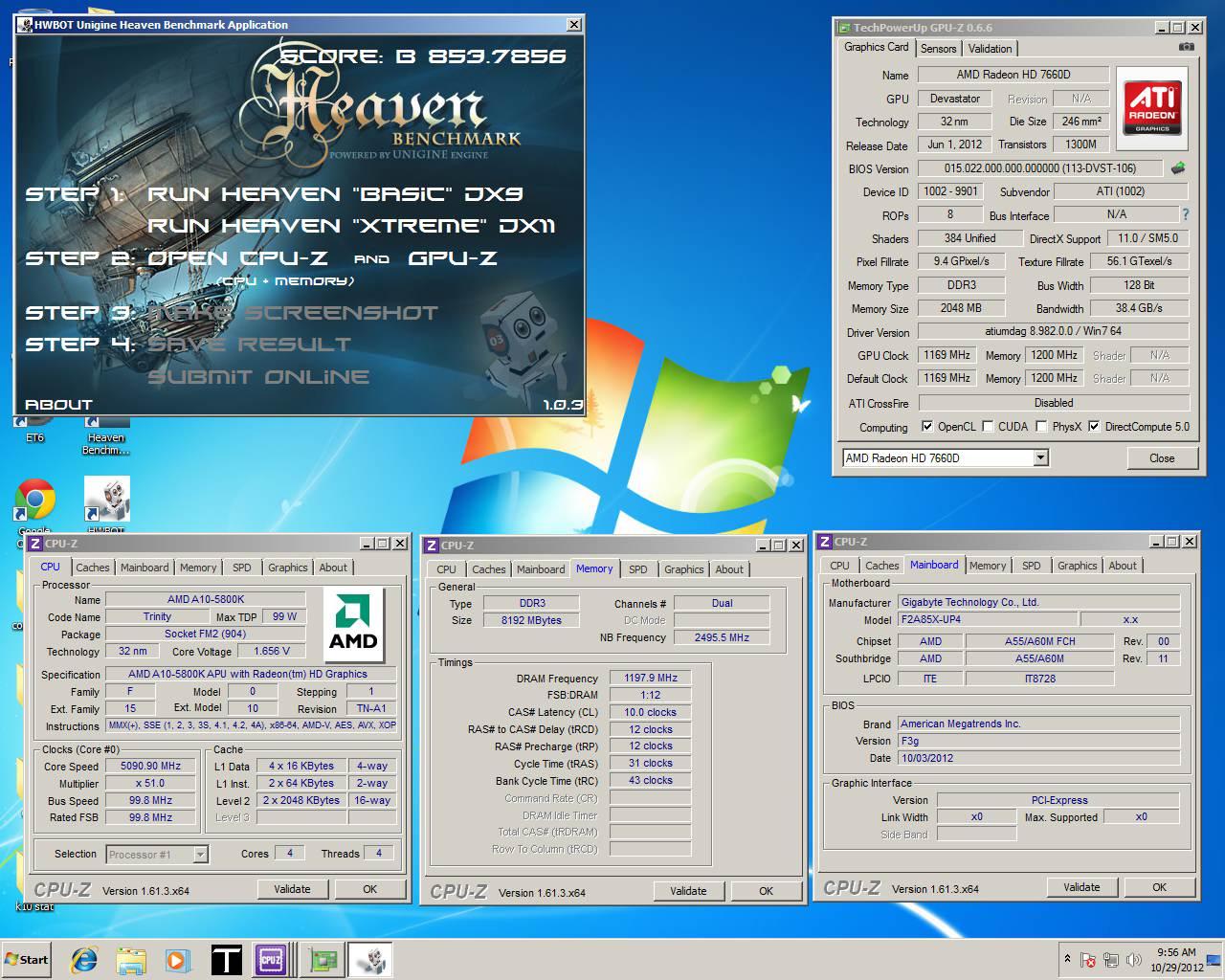The image size is (1225, 980).
Task: Click the Z icon of middle CPU-Z window
Action: click(431, 546)
